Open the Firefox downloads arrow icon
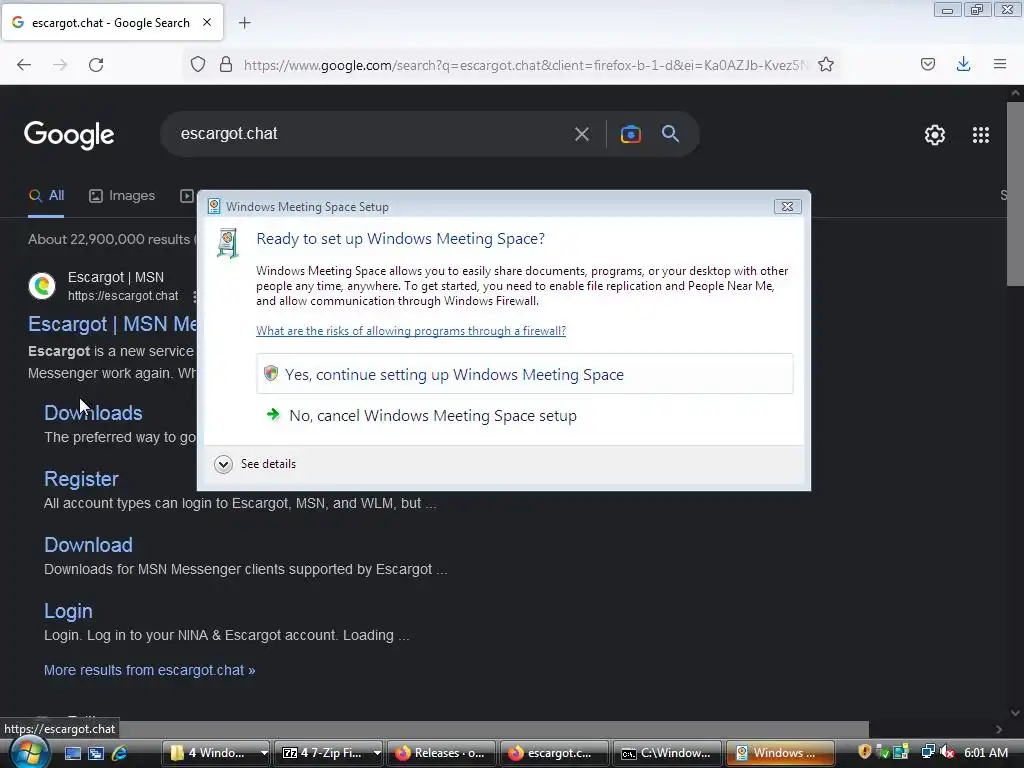Image resolution: width=1024 pixels, height=768 pixels. pos(963,64)
